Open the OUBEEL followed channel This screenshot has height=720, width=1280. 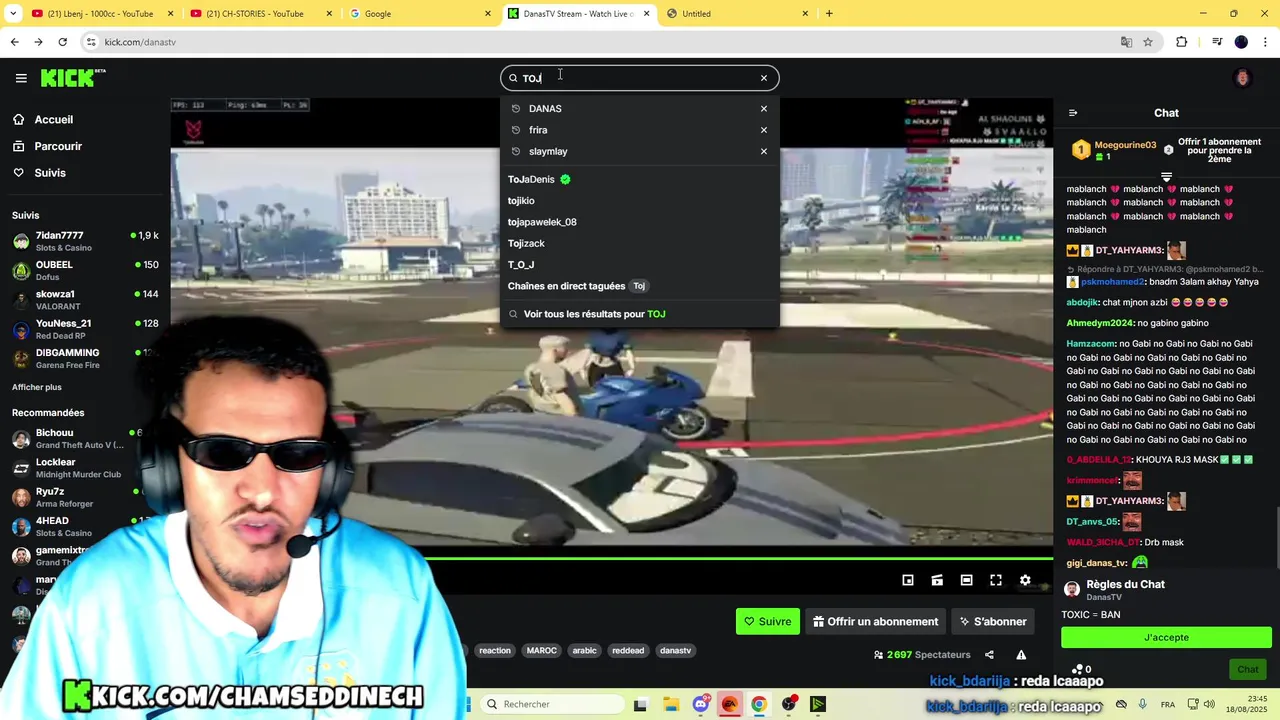click(x=85, y=270)
